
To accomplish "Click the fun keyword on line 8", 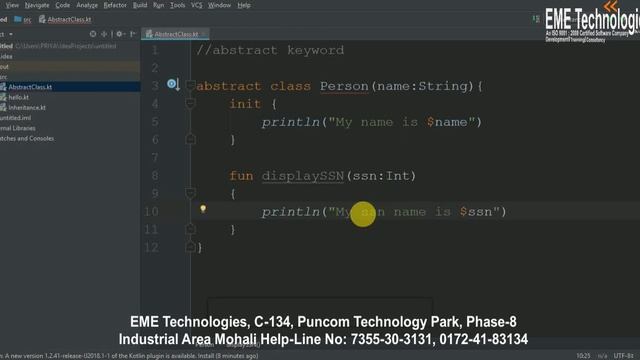I will point(241,176).
